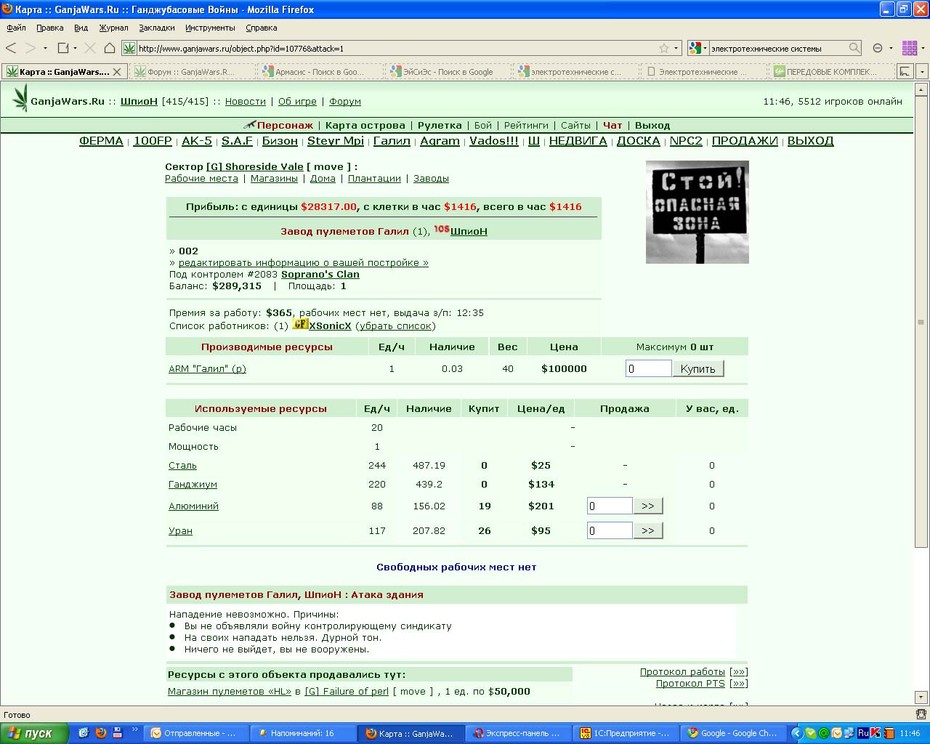Open the search engine selector dropdown
930x744 pixels.
click(705, 48)
